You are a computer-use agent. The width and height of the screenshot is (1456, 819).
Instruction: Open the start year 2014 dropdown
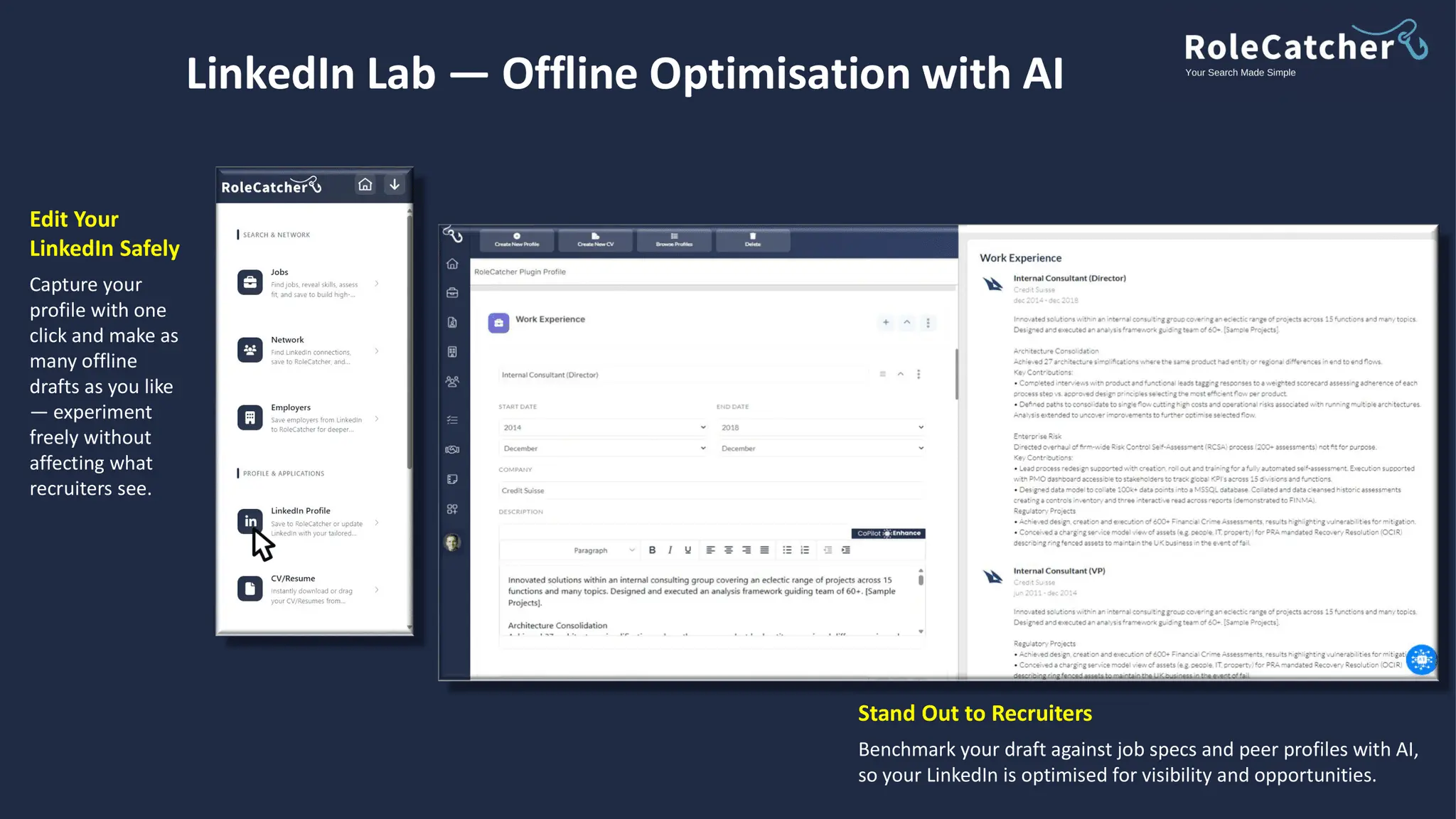604,427
